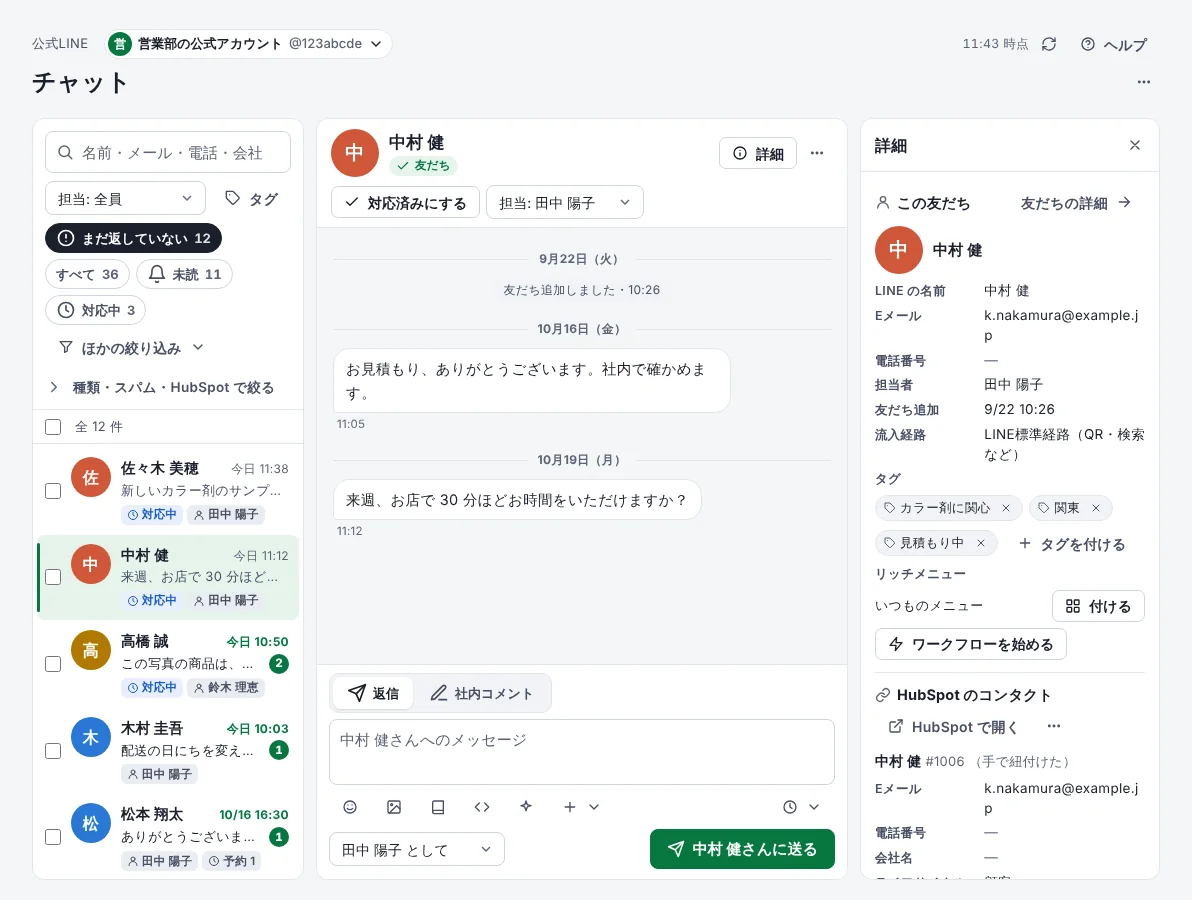Check the 高橋 誠 conversation checkbox
Image resolution: width=1192 pixels, height=900 pixels.
point(53,664)
